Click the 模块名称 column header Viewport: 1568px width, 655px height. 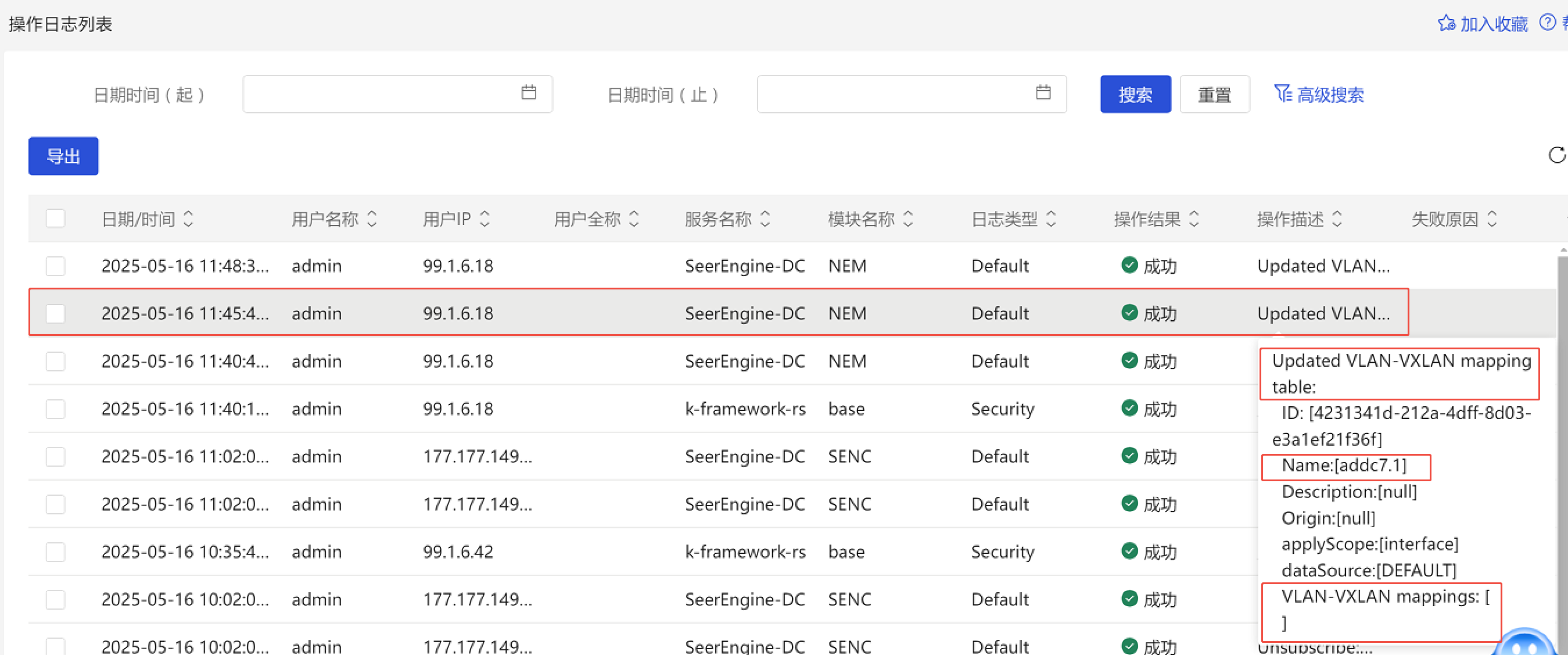click(861, 219)
